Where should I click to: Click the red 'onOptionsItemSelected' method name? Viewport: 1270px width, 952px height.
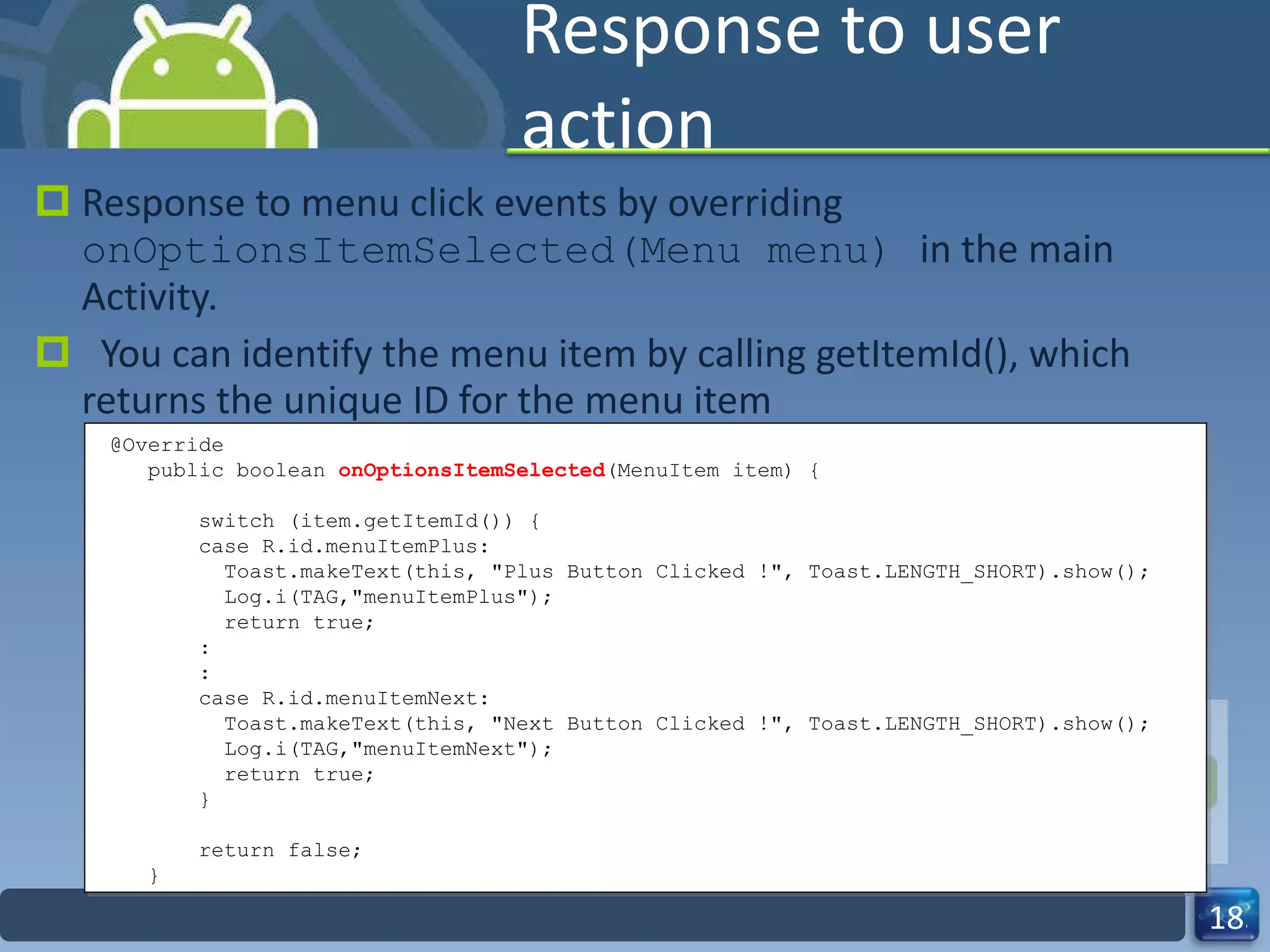point(471,470)
